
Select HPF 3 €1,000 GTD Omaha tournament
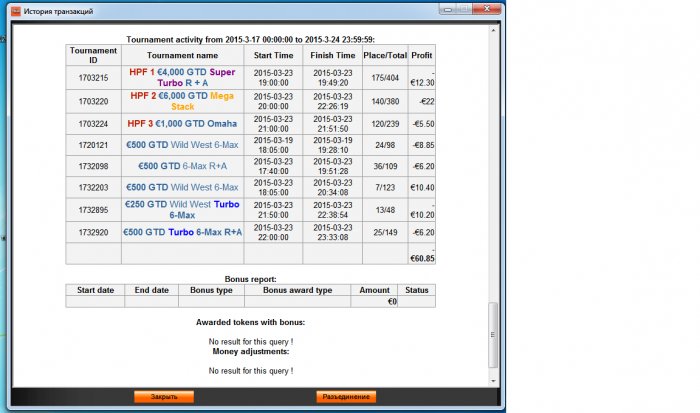182,124
